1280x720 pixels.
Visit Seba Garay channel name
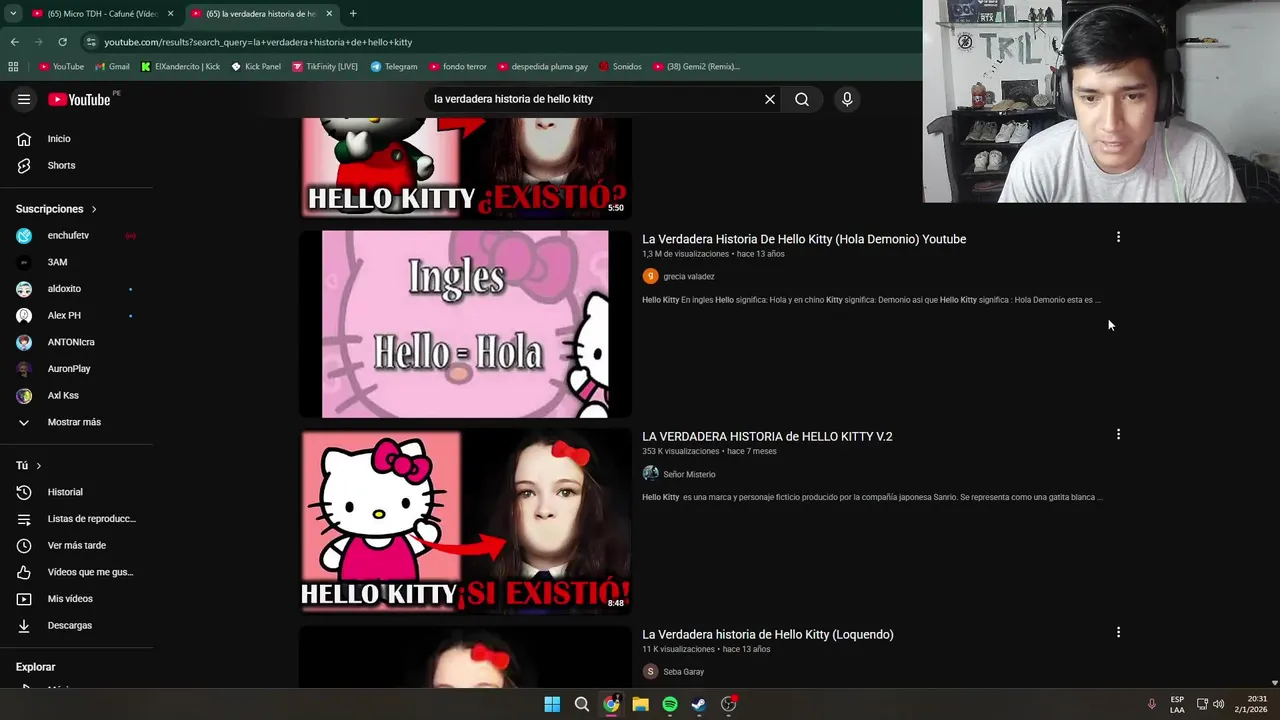coord(684,672)
